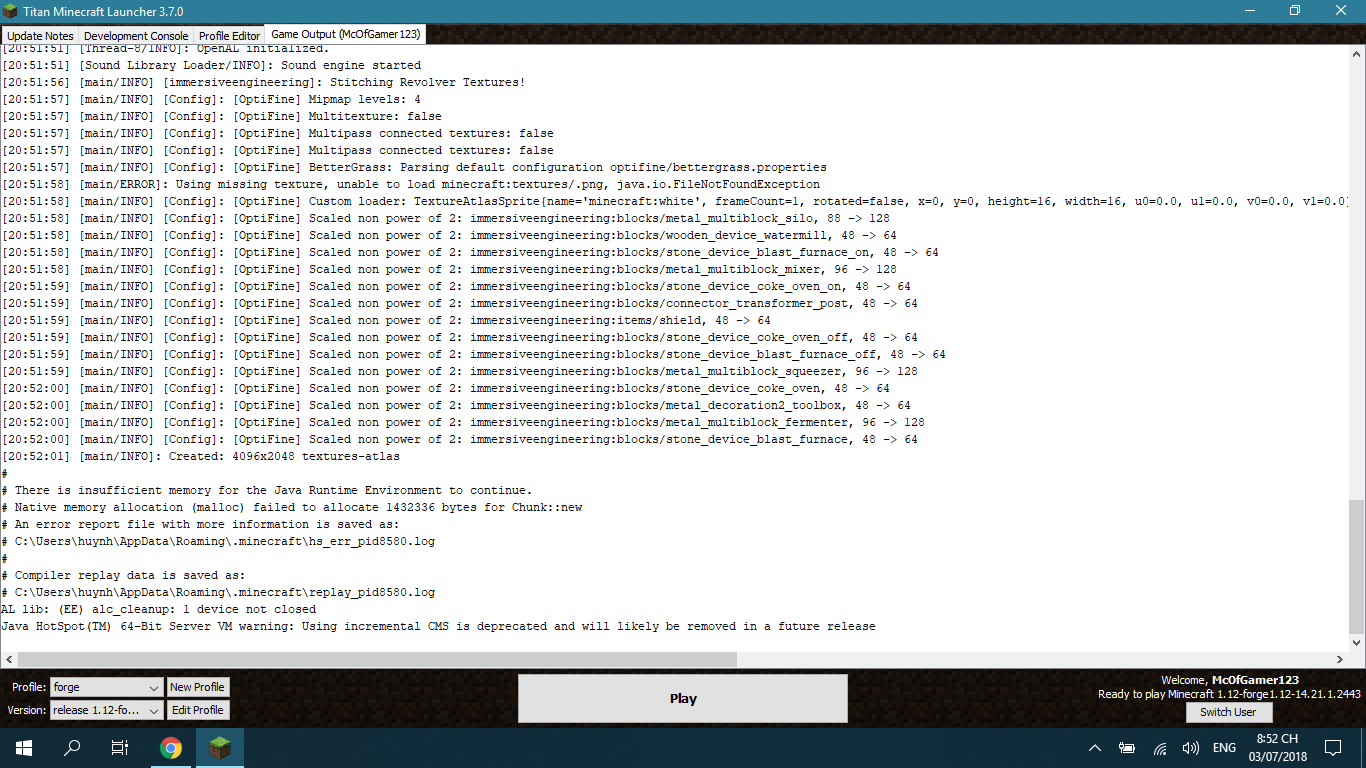Viewport: 1366px width, 768px height.
Task: Select the Minecraft launcher taskbar icon
Action: coord(220,748)
